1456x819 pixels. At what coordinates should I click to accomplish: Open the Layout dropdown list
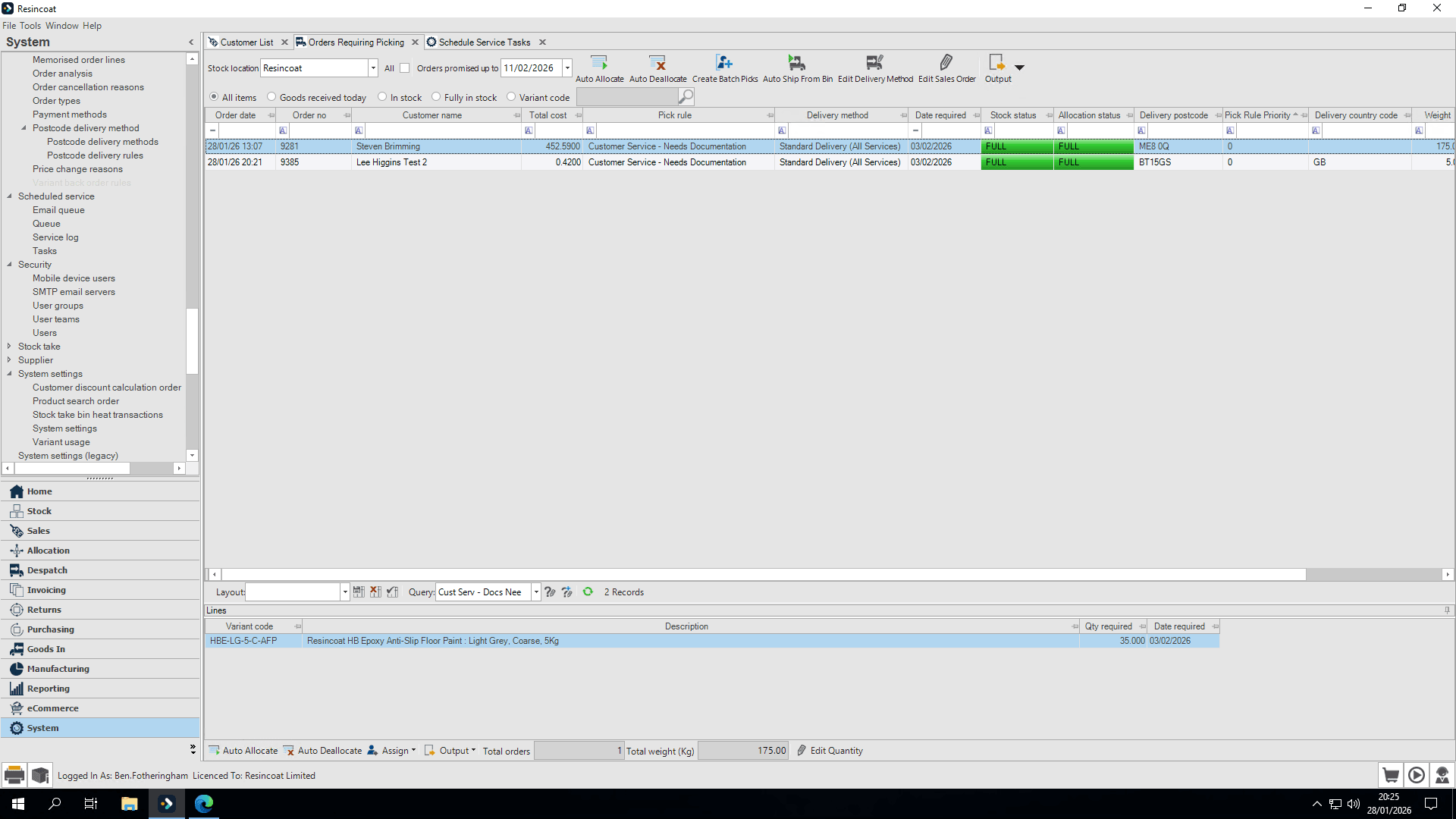(345, 592)
